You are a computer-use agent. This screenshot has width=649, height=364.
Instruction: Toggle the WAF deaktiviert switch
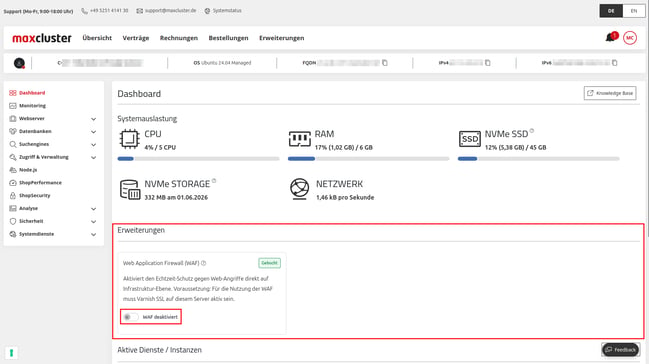(131, 317)
